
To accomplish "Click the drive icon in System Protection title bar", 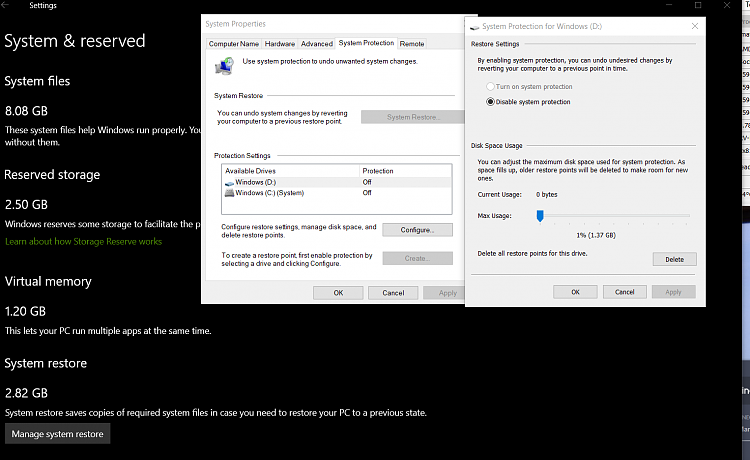I will click(474, 27).
